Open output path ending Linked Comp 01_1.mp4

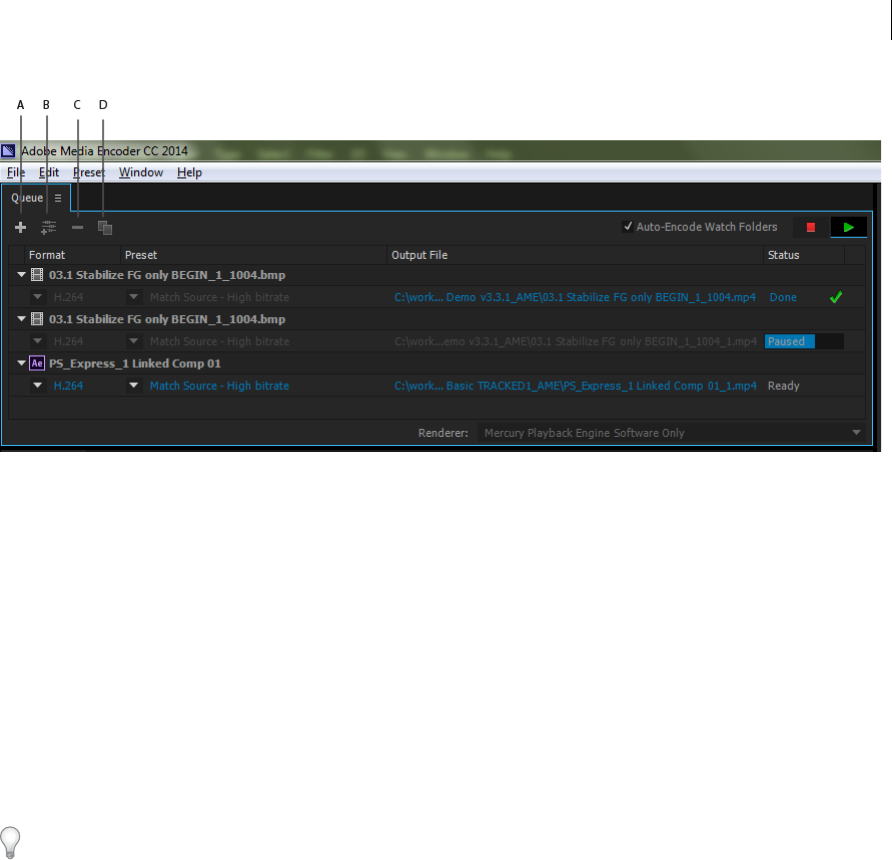(x=575, y=386)
